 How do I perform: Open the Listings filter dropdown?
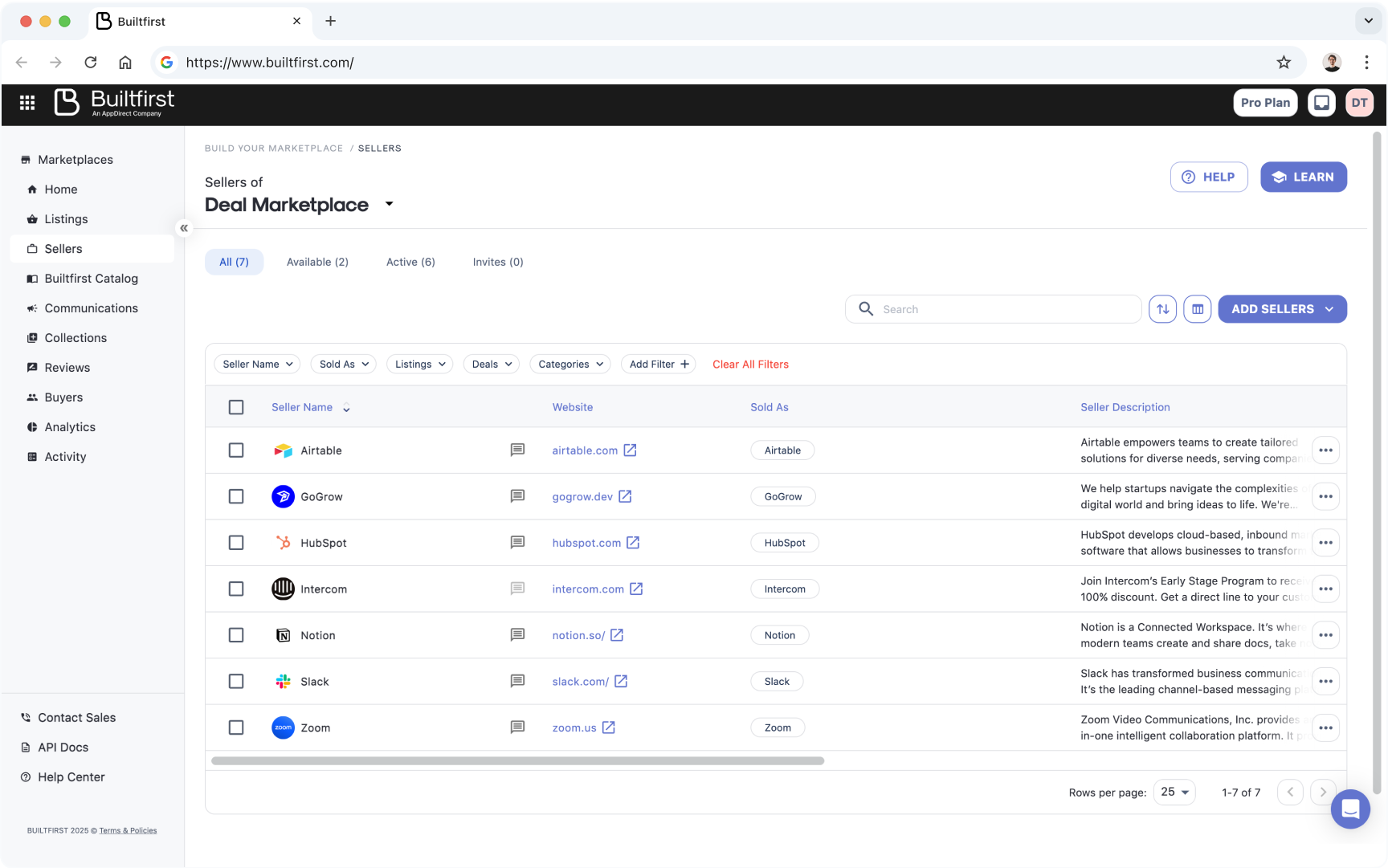[x=420, y=364]
